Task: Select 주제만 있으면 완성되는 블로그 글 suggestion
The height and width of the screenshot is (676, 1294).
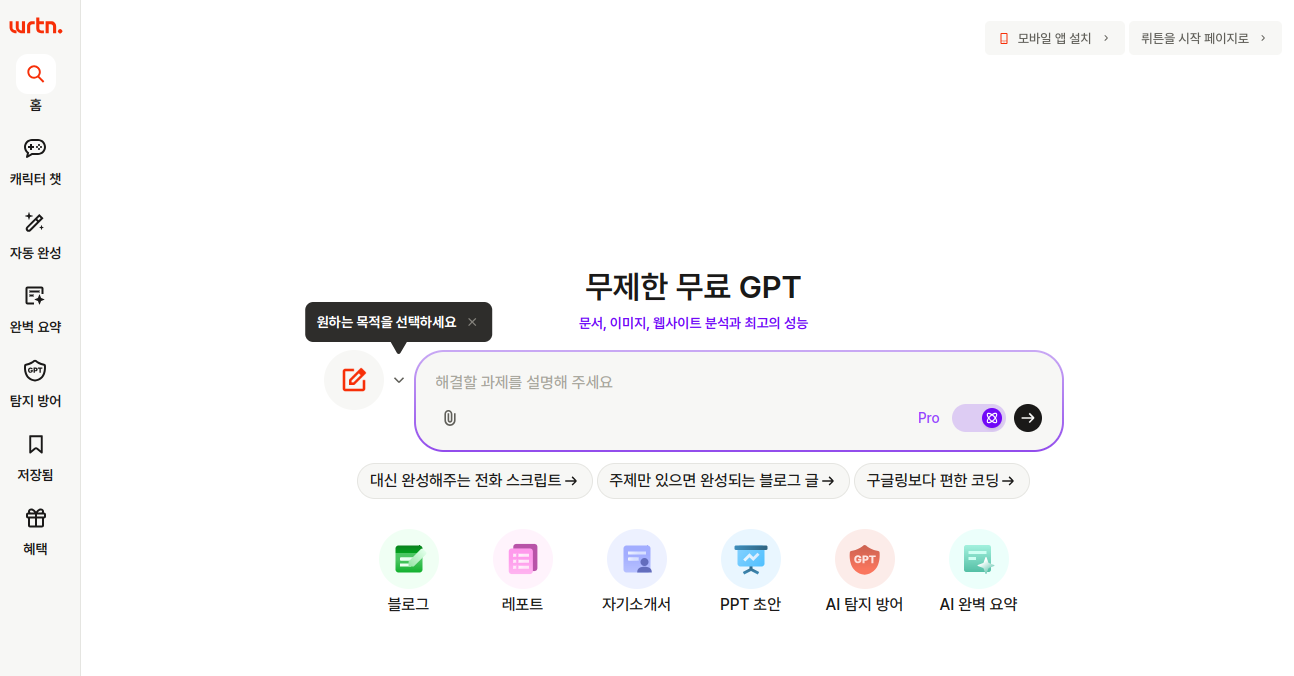Action: pos(723,481)
